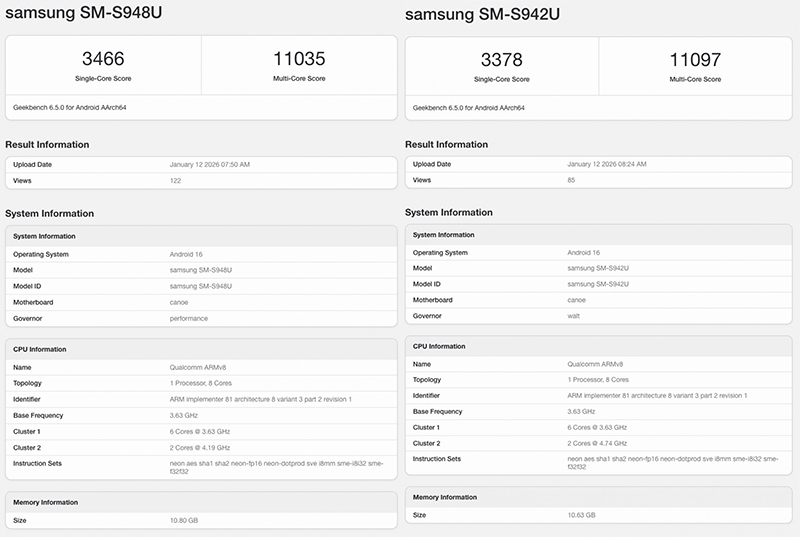Click the SM-S948U multi-core score 11035

click(298, 58)
